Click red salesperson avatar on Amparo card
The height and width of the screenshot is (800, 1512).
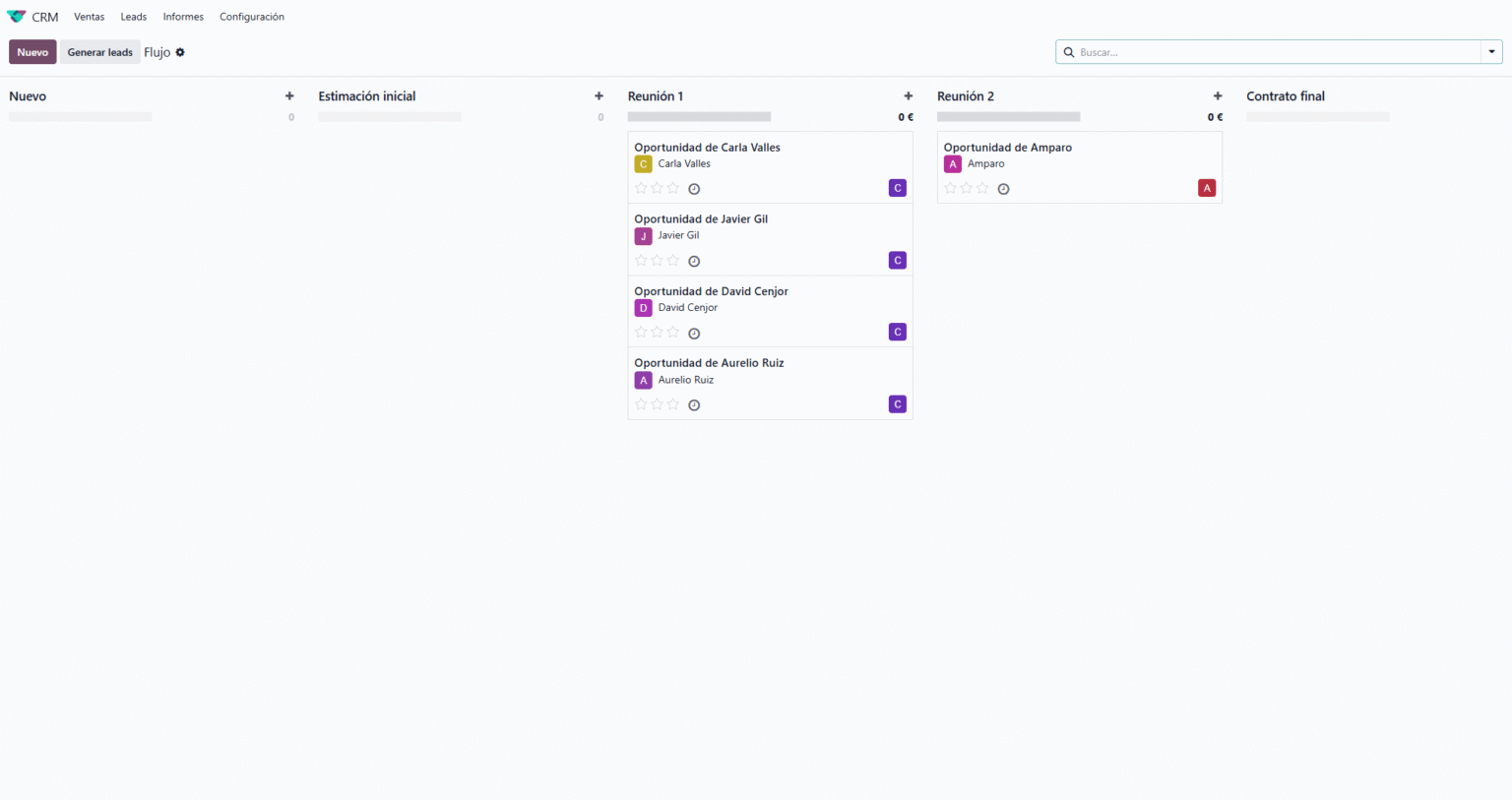pyautogui.click(x=1207, y=188)
